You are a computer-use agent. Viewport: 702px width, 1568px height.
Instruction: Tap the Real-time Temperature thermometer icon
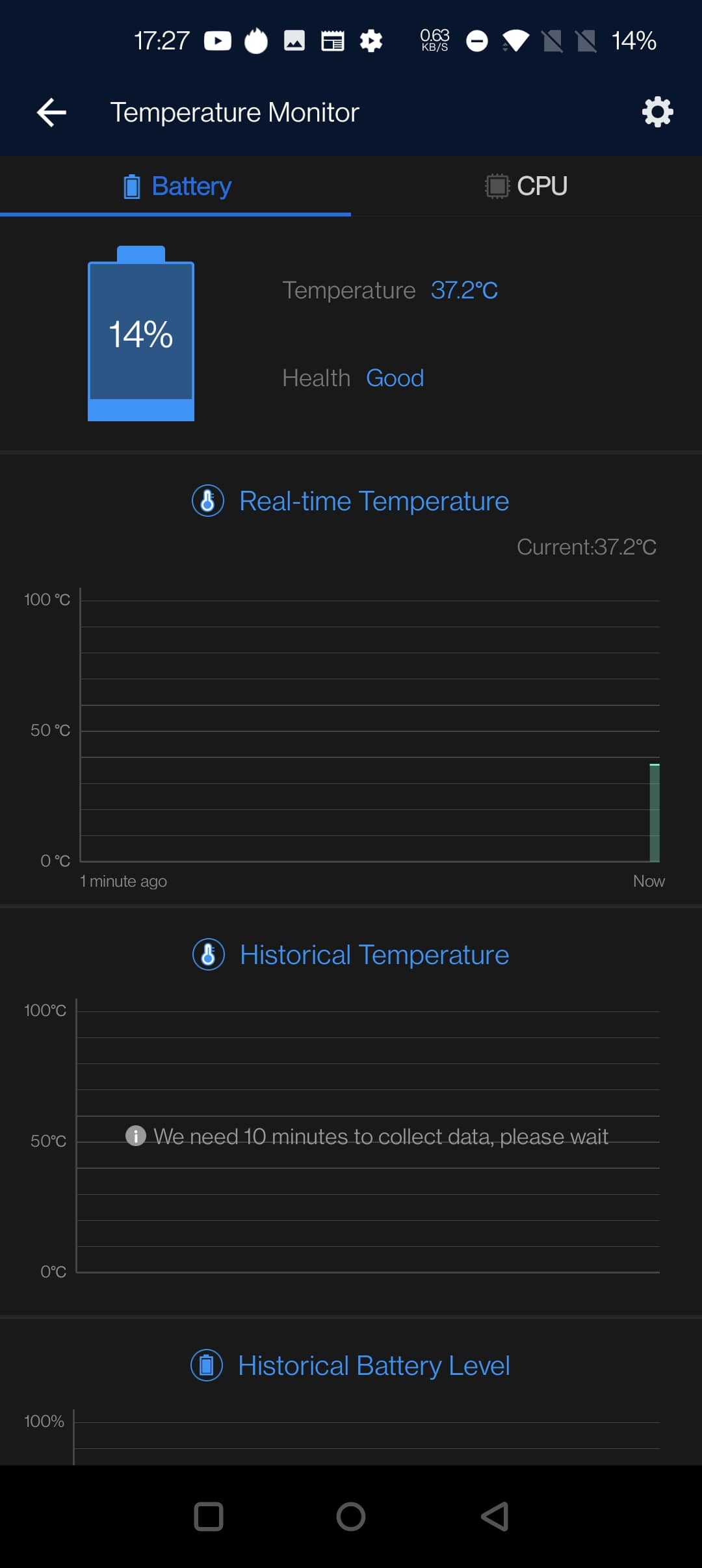click(x=208, y=501)
